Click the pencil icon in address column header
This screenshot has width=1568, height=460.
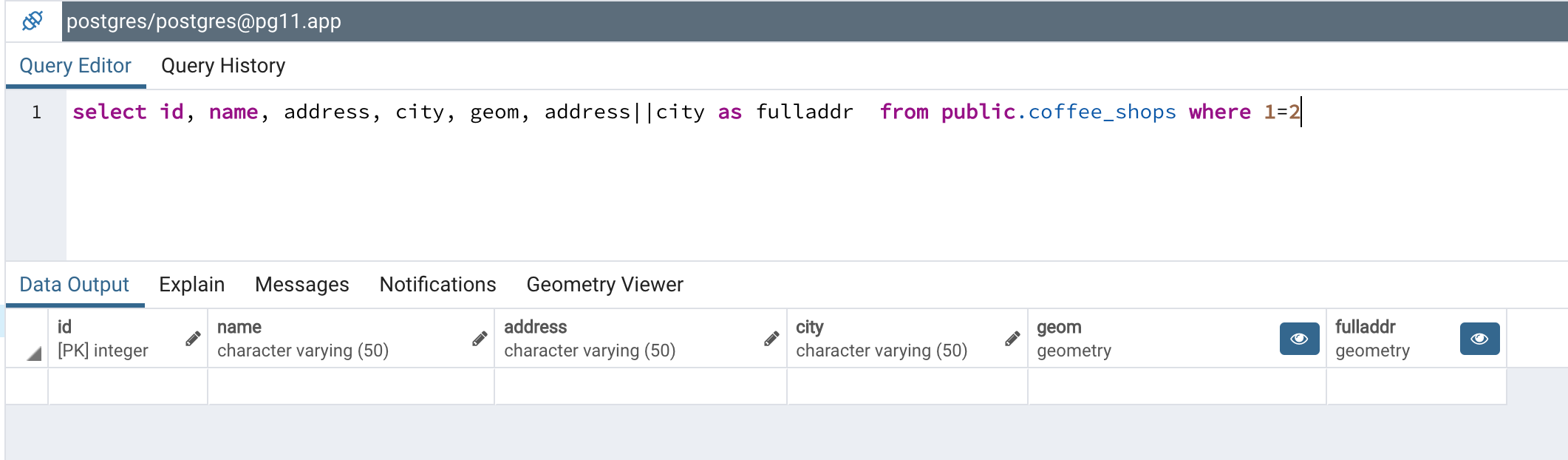coord(771,339)
